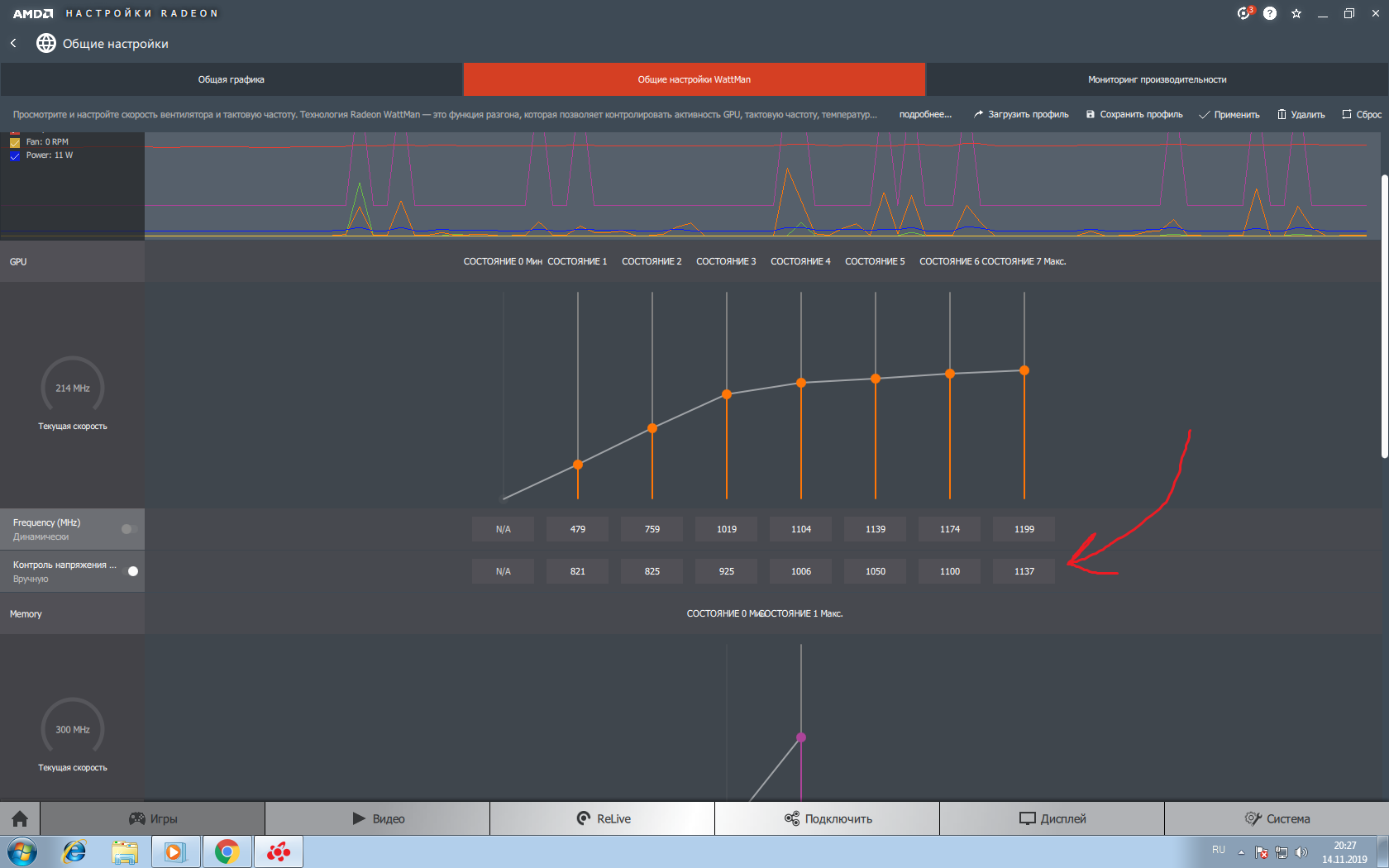Select the Общие настройки WattMan tab

point(694,79)
